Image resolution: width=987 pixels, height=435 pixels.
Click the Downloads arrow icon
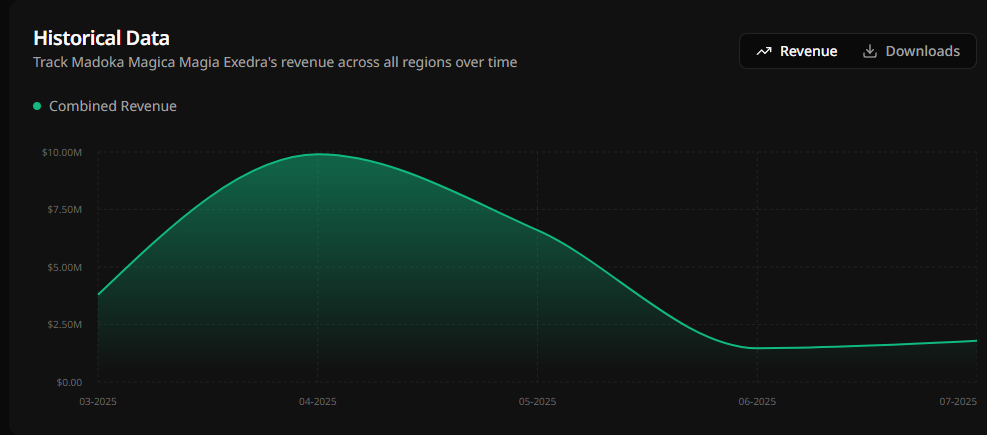pos(869,52)
